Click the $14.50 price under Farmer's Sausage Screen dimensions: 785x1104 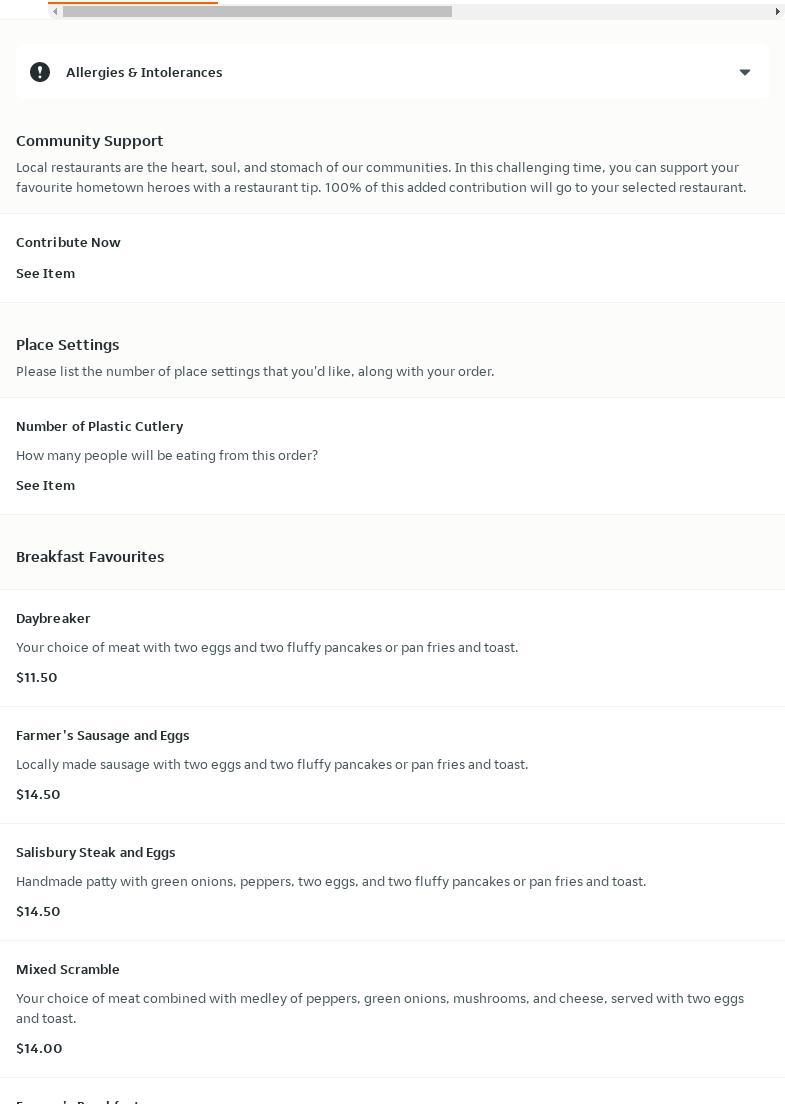(38, 794)
